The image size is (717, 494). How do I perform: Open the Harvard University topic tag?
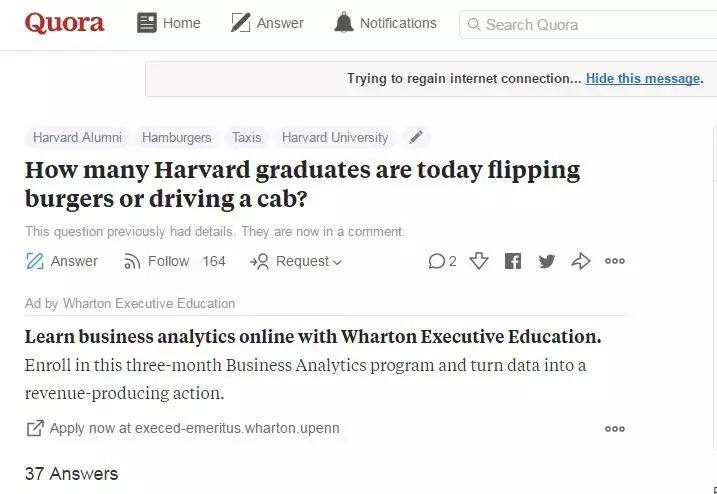pyautogui.click(x=335, y=137)
